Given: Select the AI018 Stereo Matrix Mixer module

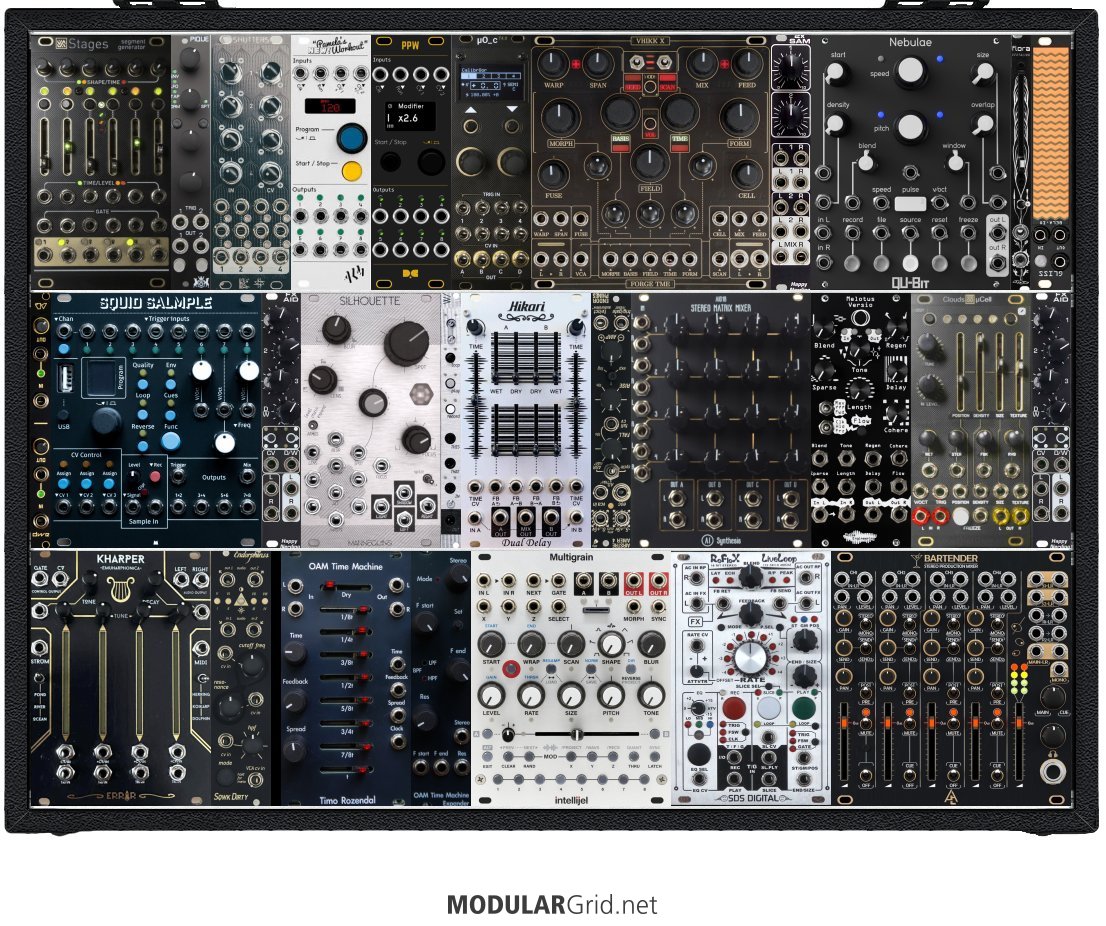Looking at the screenshot, I should pos(722,420).
